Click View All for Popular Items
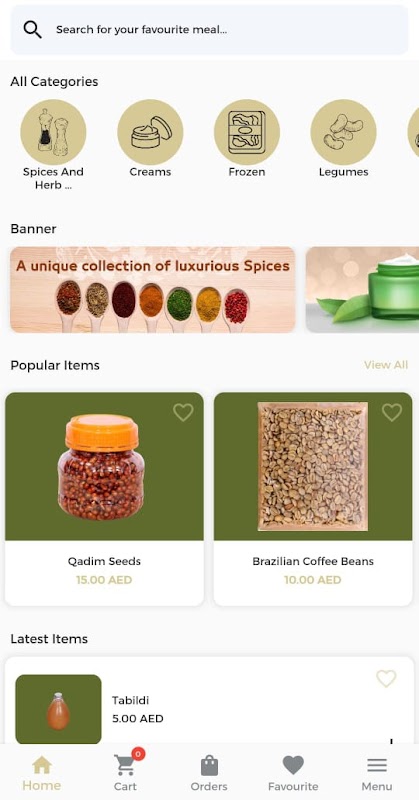This screenshot has width=419, height=800. coord(386,365)
